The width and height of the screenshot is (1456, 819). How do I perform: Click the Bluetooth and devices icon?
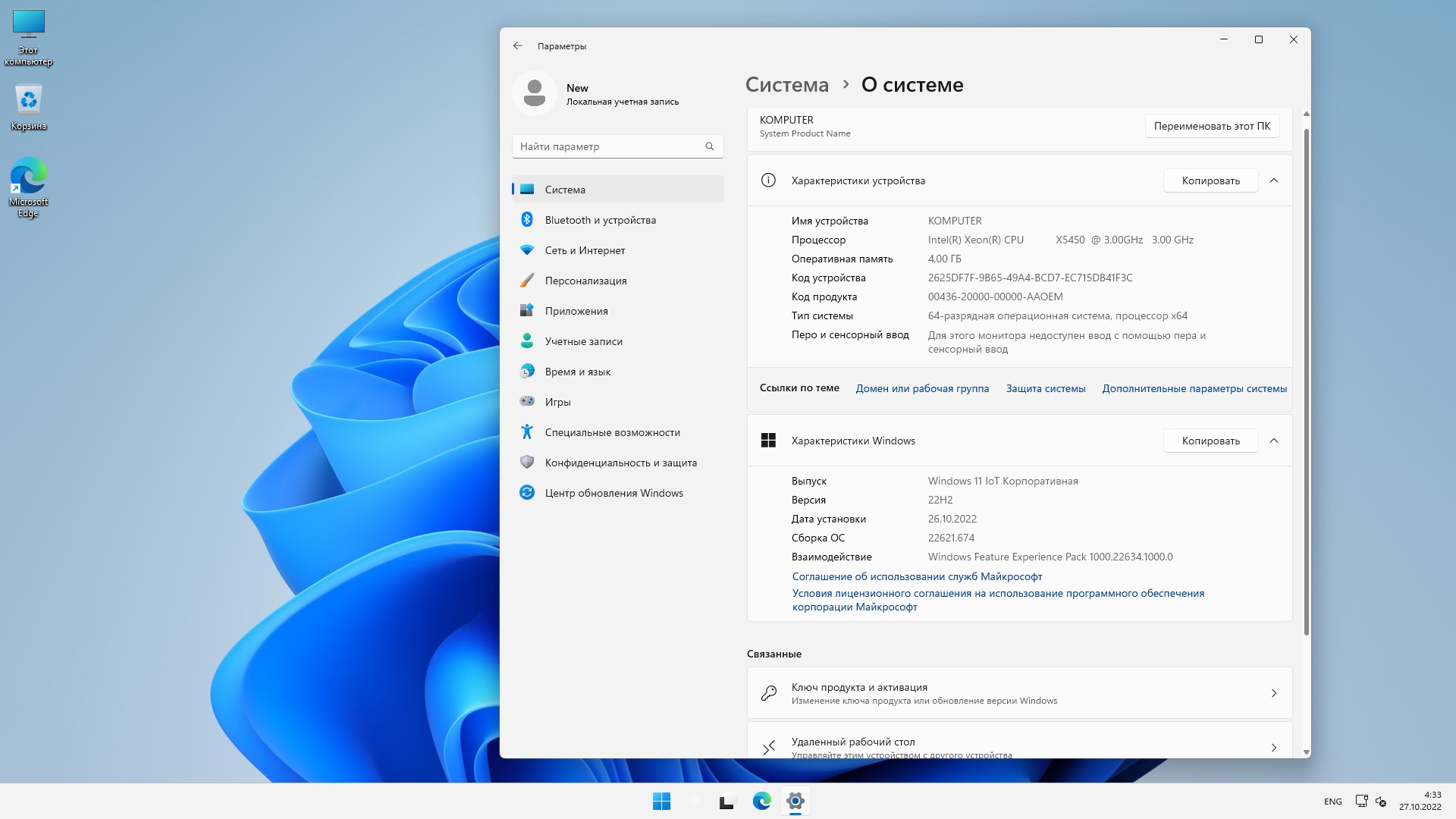pos(527,220)
